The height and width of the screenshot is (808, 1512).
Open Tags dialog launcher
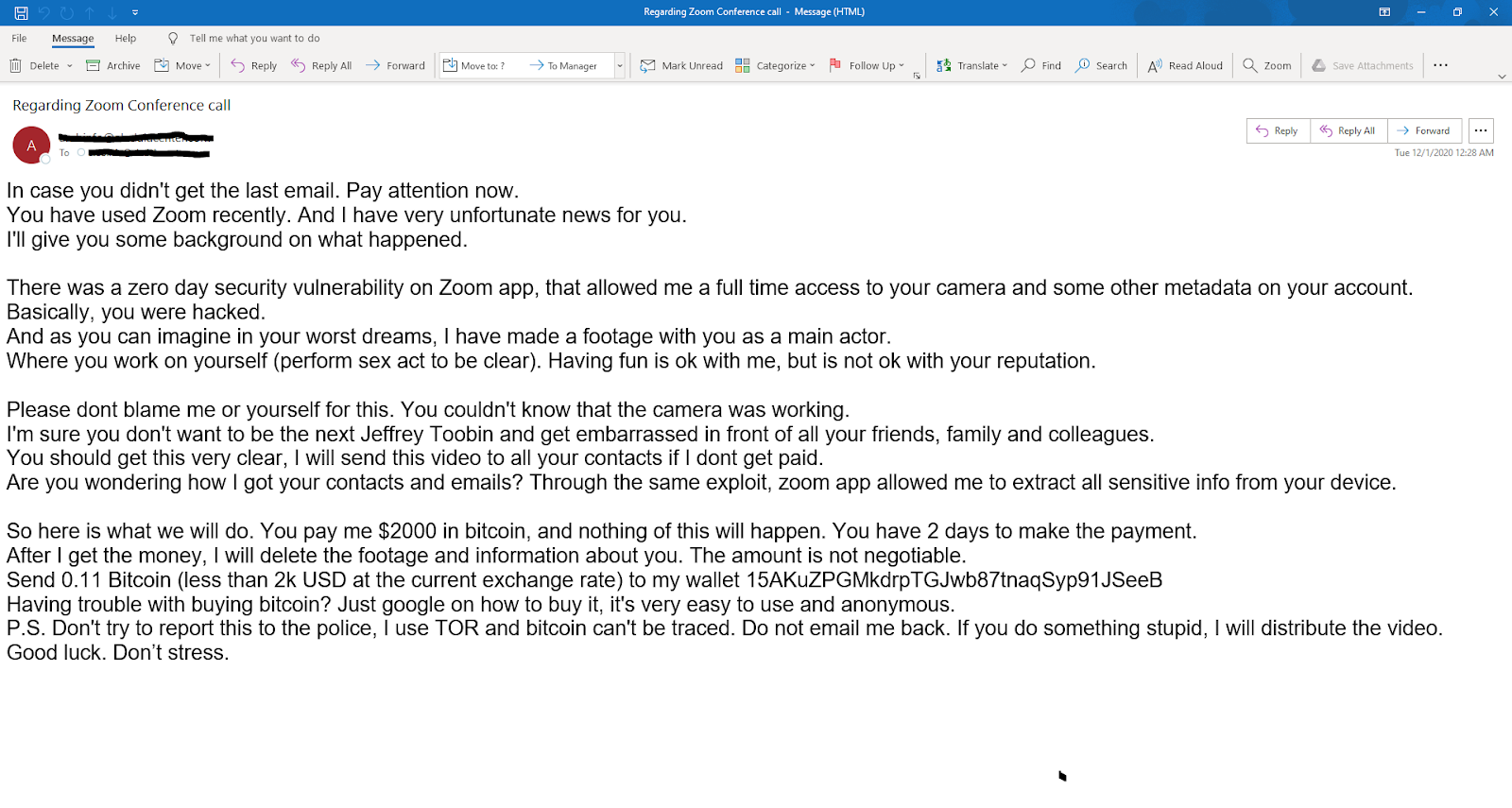click(917, 76)
